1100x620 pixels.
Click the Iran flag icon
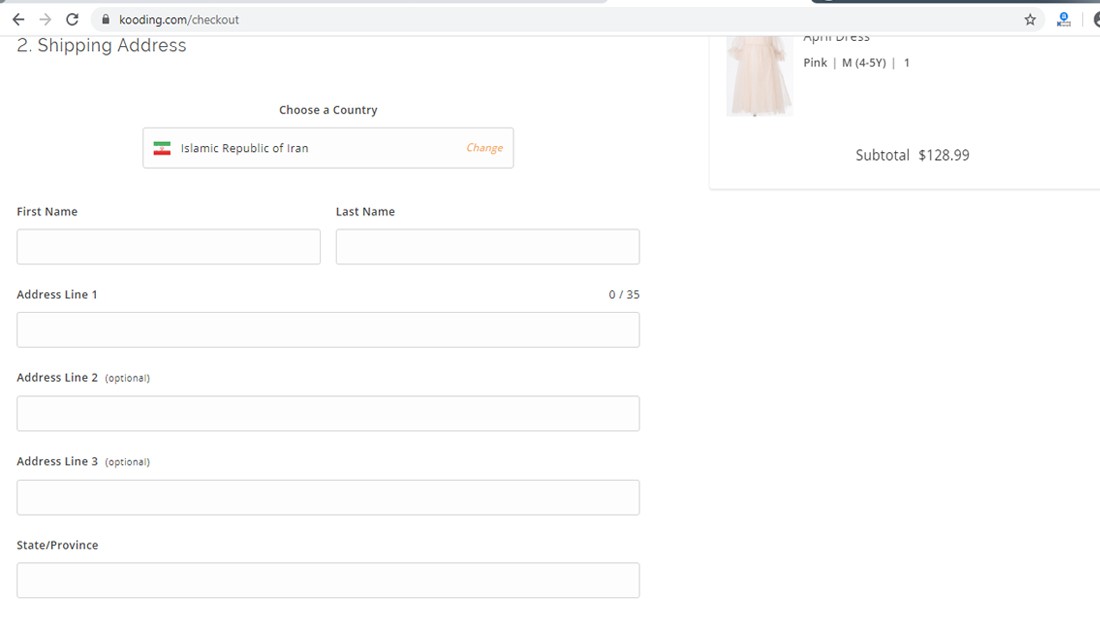162,148
